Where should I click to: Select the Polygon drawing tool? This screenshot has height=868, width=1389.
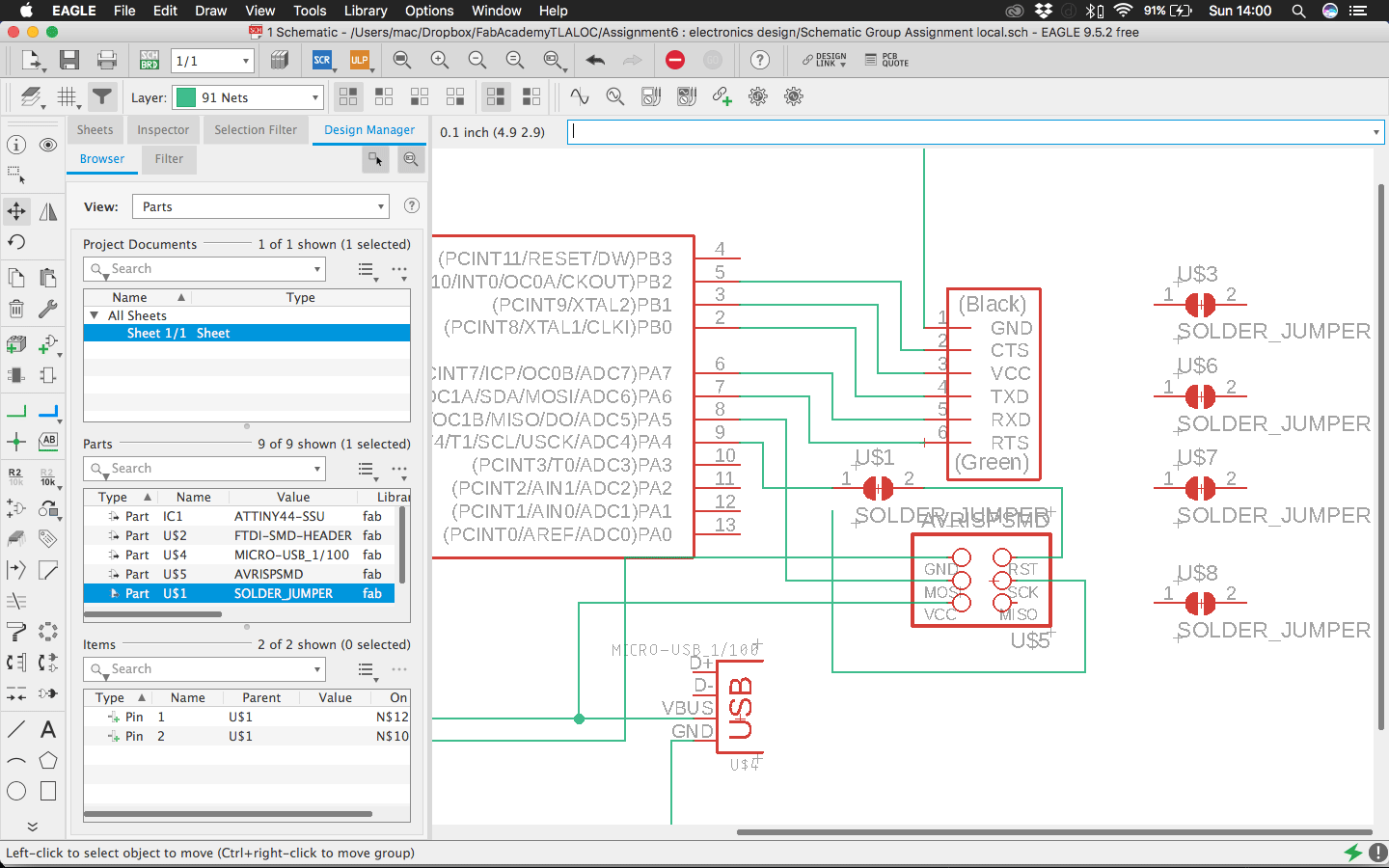[x=48, y=761]
